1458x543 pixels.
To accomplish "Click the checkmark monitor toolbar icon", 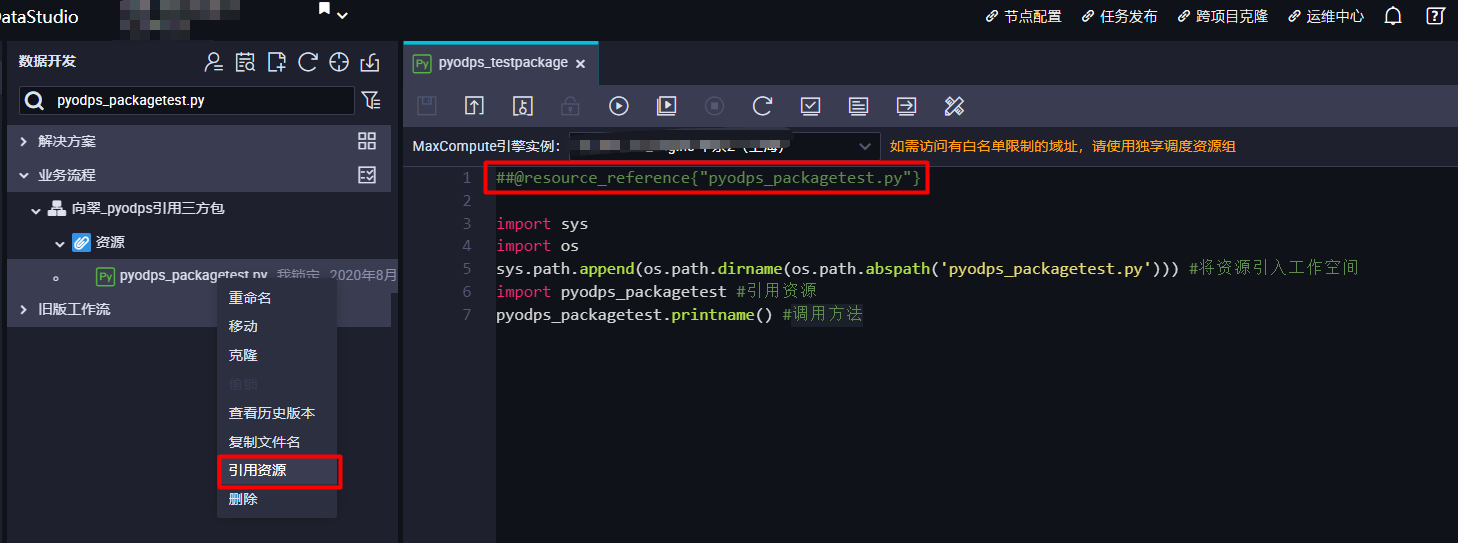I will 811,106.
